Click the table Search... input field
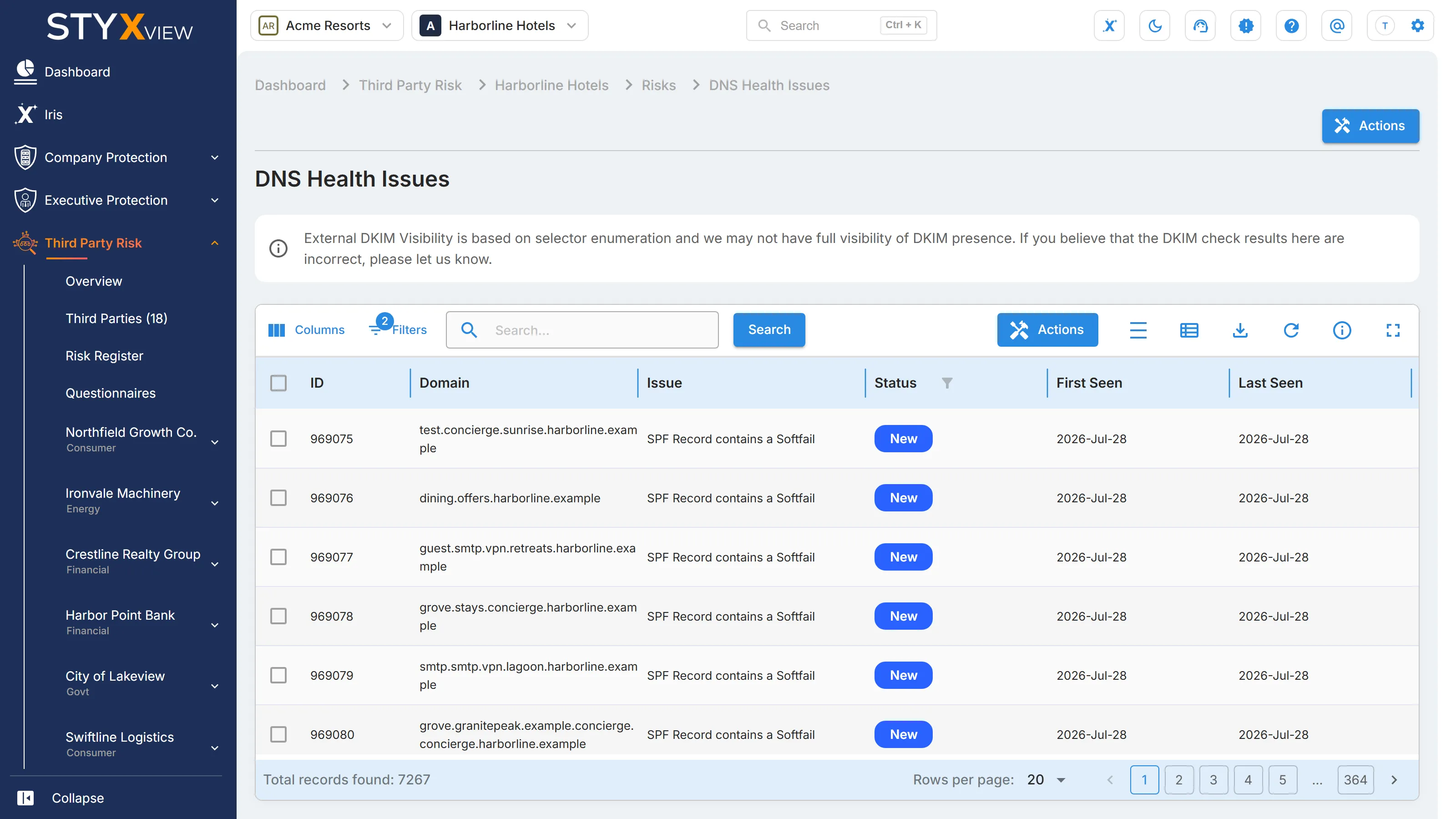 (581, 330)
